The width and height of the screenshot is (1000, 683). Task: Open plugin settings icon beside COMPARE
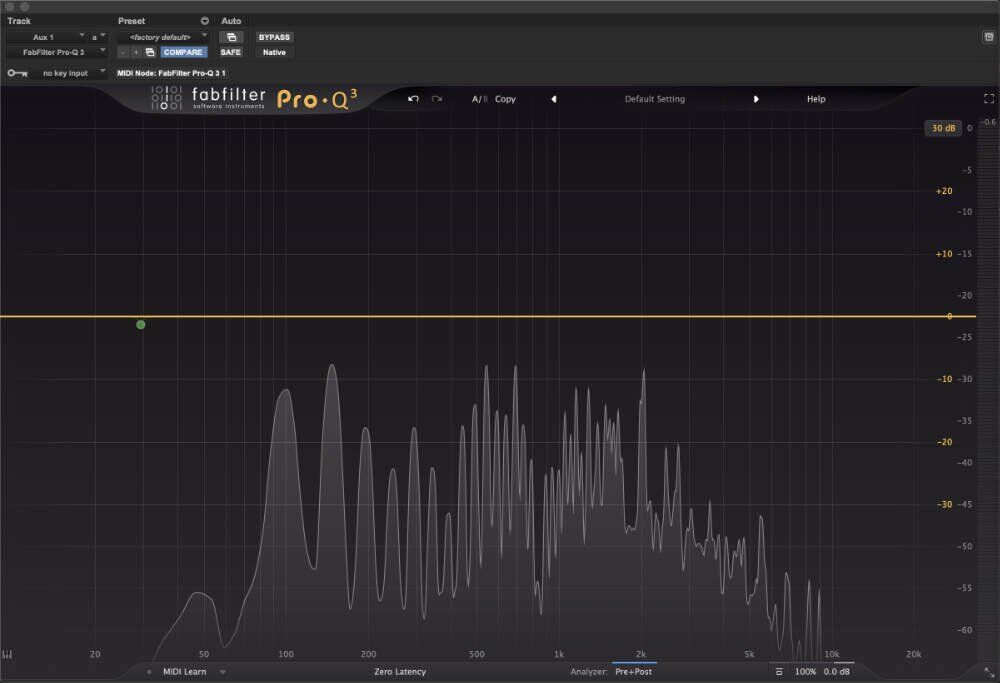[x=150, y=52]
